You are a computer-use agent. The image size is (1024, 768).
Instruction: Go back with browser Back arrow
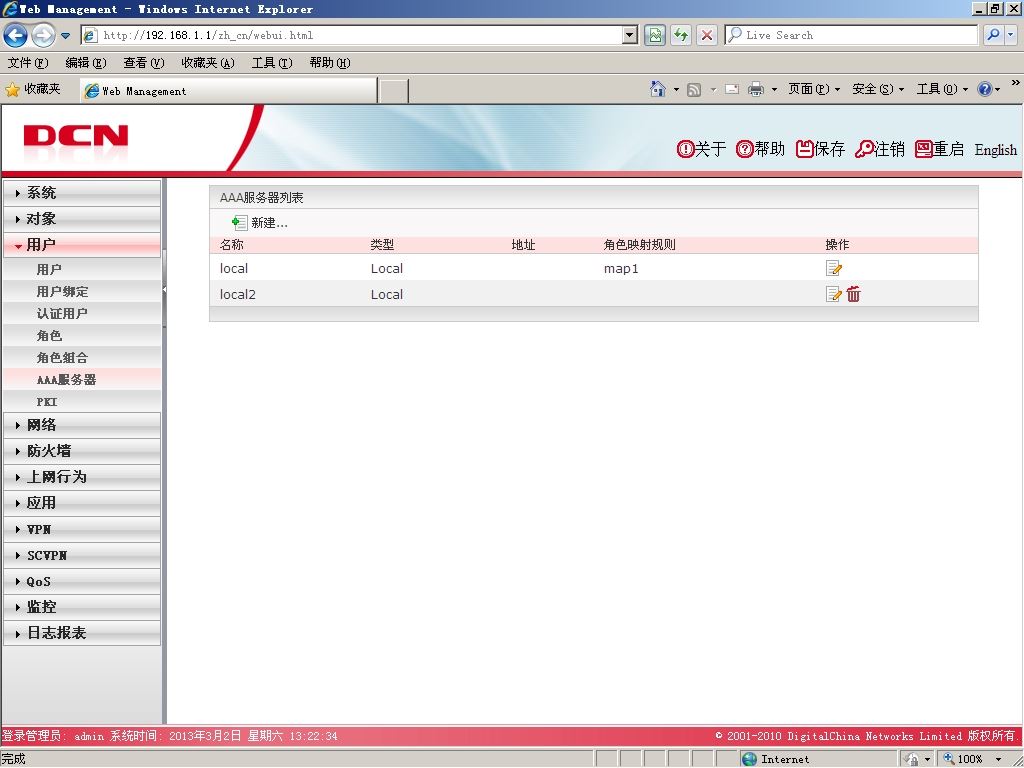pos(15,35)
